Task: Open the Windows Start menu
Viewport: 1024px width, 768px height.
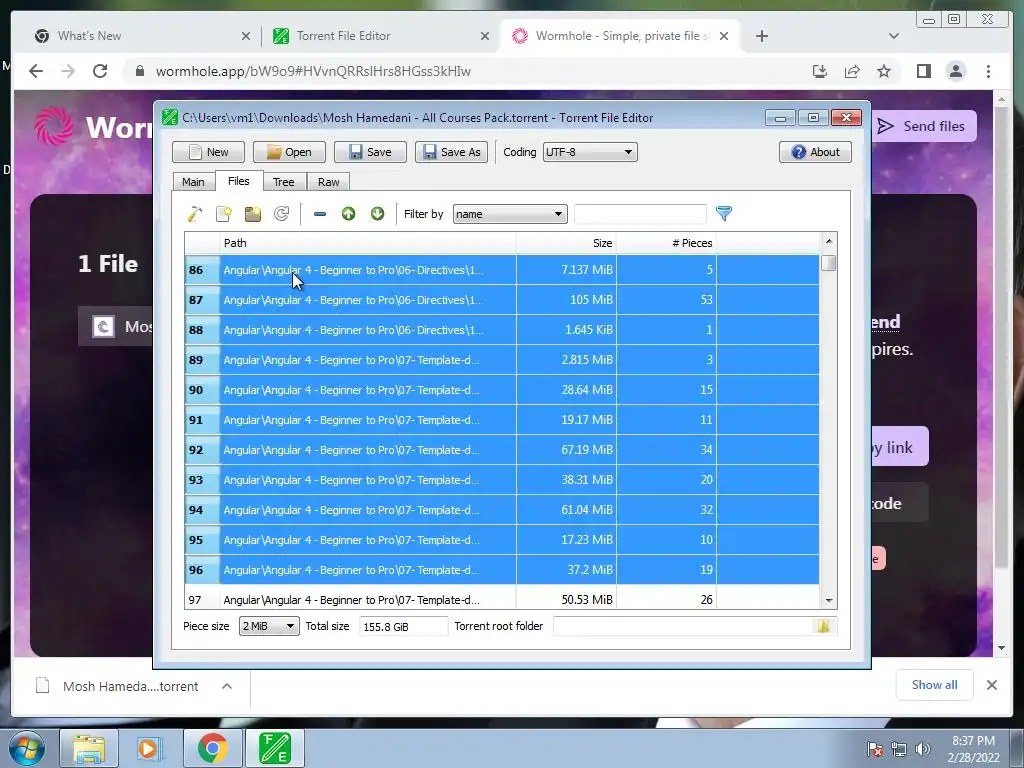Action: point(26,748)
